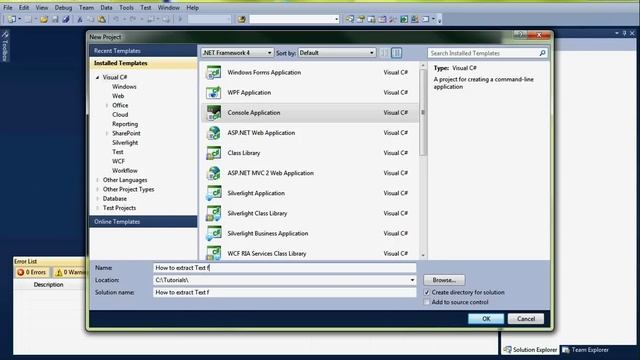Collapse the Visual C# tree node
Image resolution: width=640 pixels, height=360 pixels.
[x=98, y=77]
